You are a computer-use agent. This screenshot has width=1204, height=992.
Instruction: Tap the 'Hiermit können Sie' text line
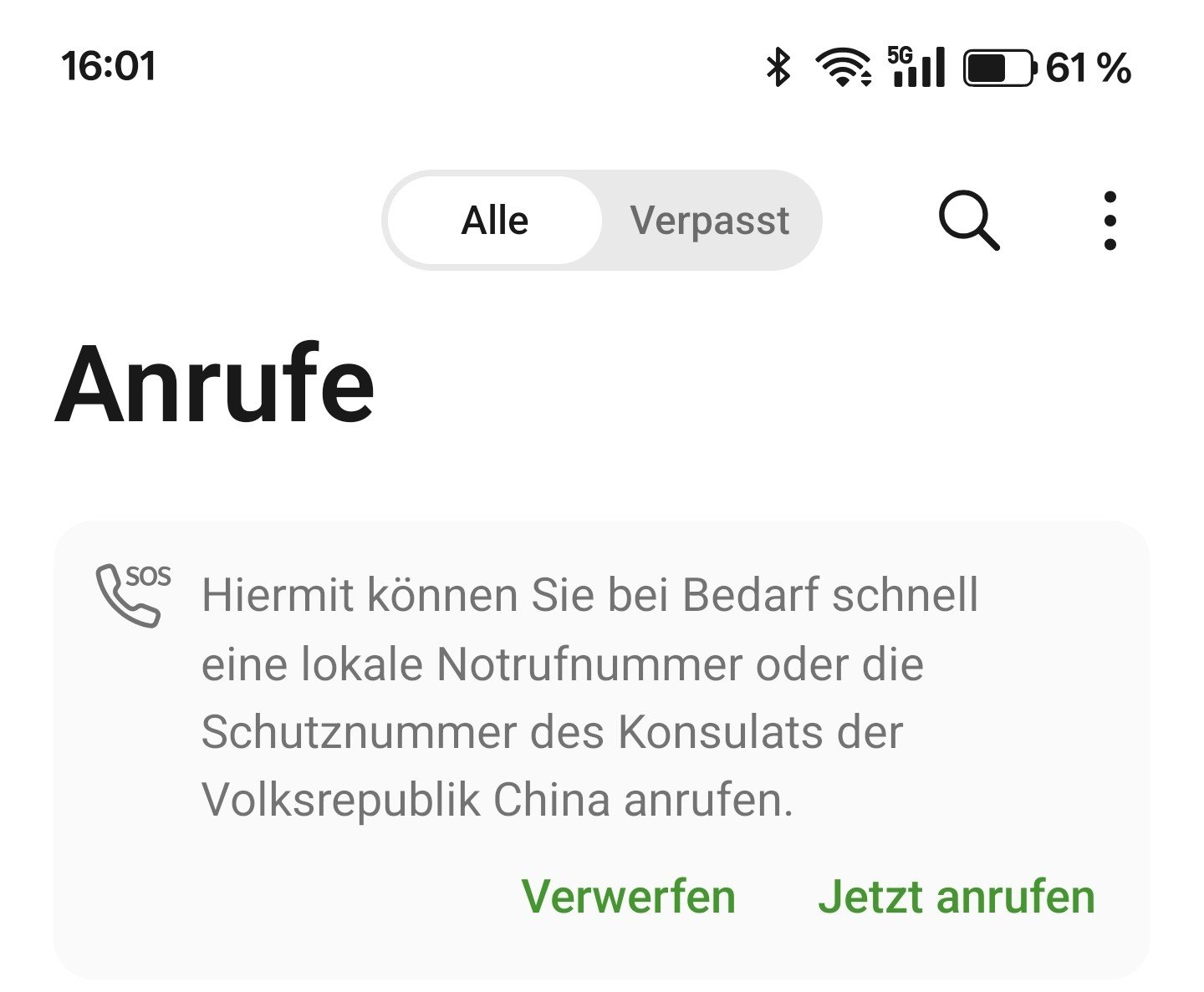click(x=590, y=595)
